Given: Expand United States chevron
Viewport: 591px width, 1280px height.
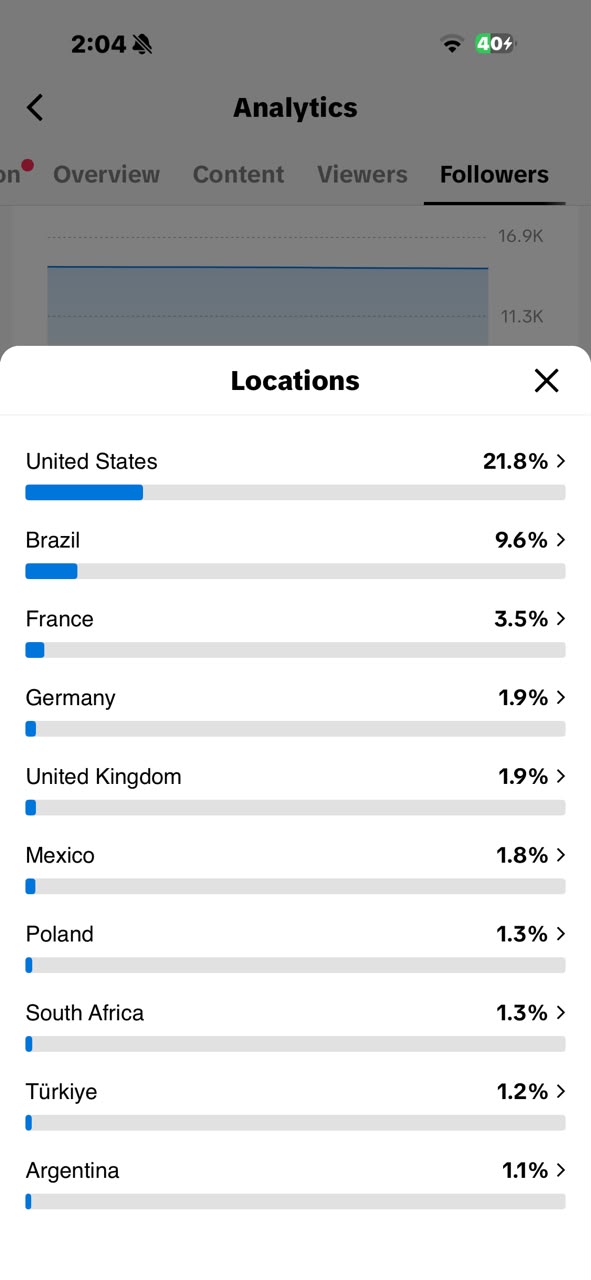Looking at the screenshot, I should (x=561, y=461).
